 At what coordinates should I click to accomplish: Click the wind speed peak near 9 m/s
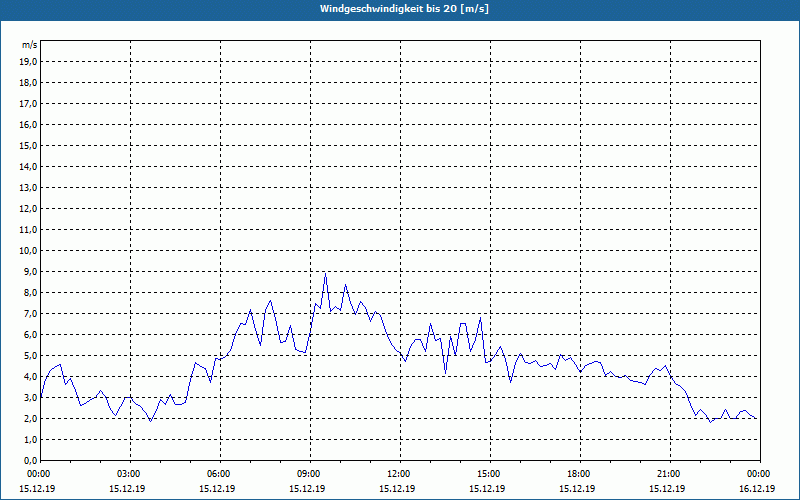pyautogui.click(x=326, y=274)
